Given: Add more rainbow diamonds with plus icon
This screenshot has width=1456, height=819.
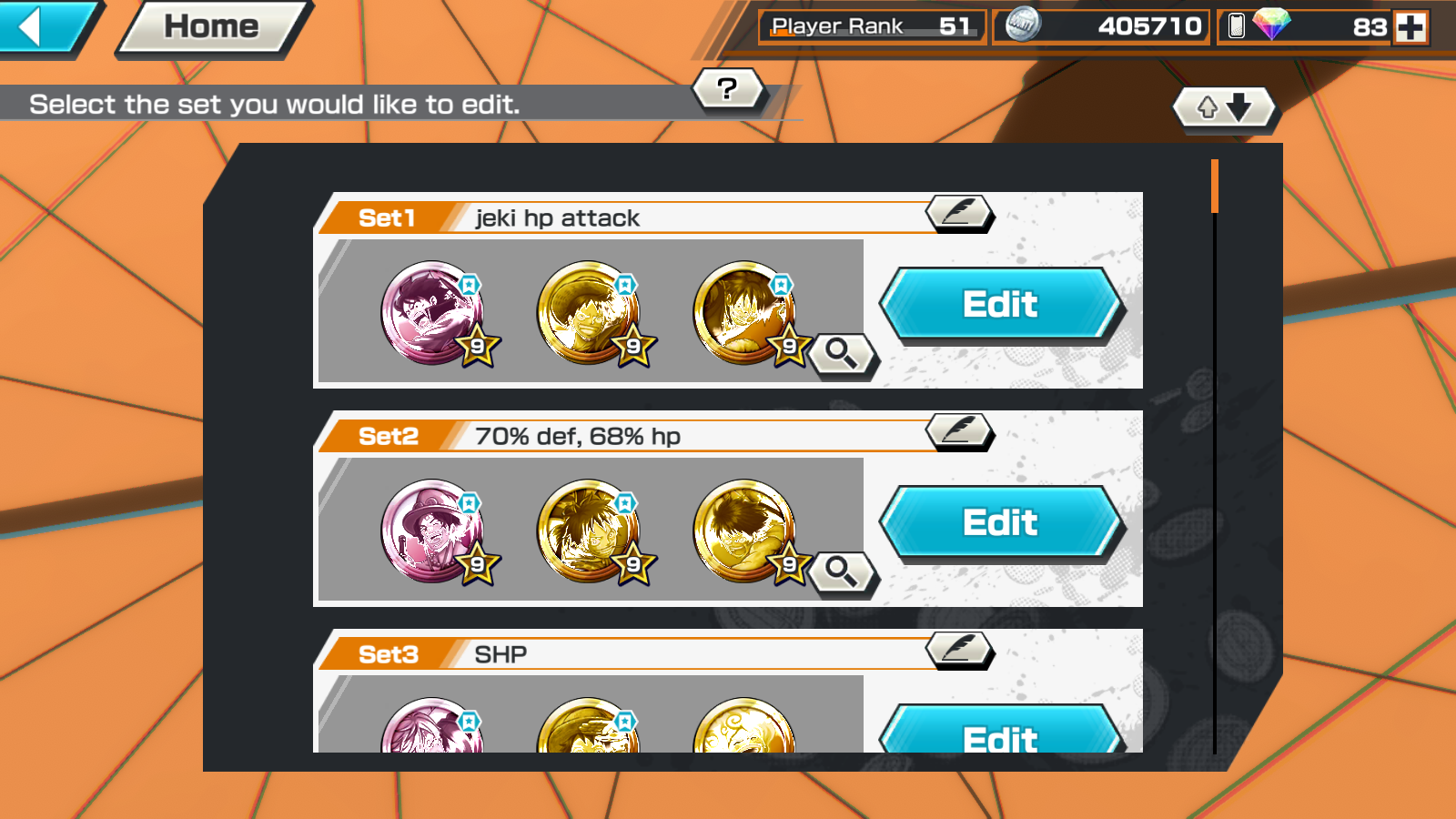Looking at the screenshot, I should 1410,26.
